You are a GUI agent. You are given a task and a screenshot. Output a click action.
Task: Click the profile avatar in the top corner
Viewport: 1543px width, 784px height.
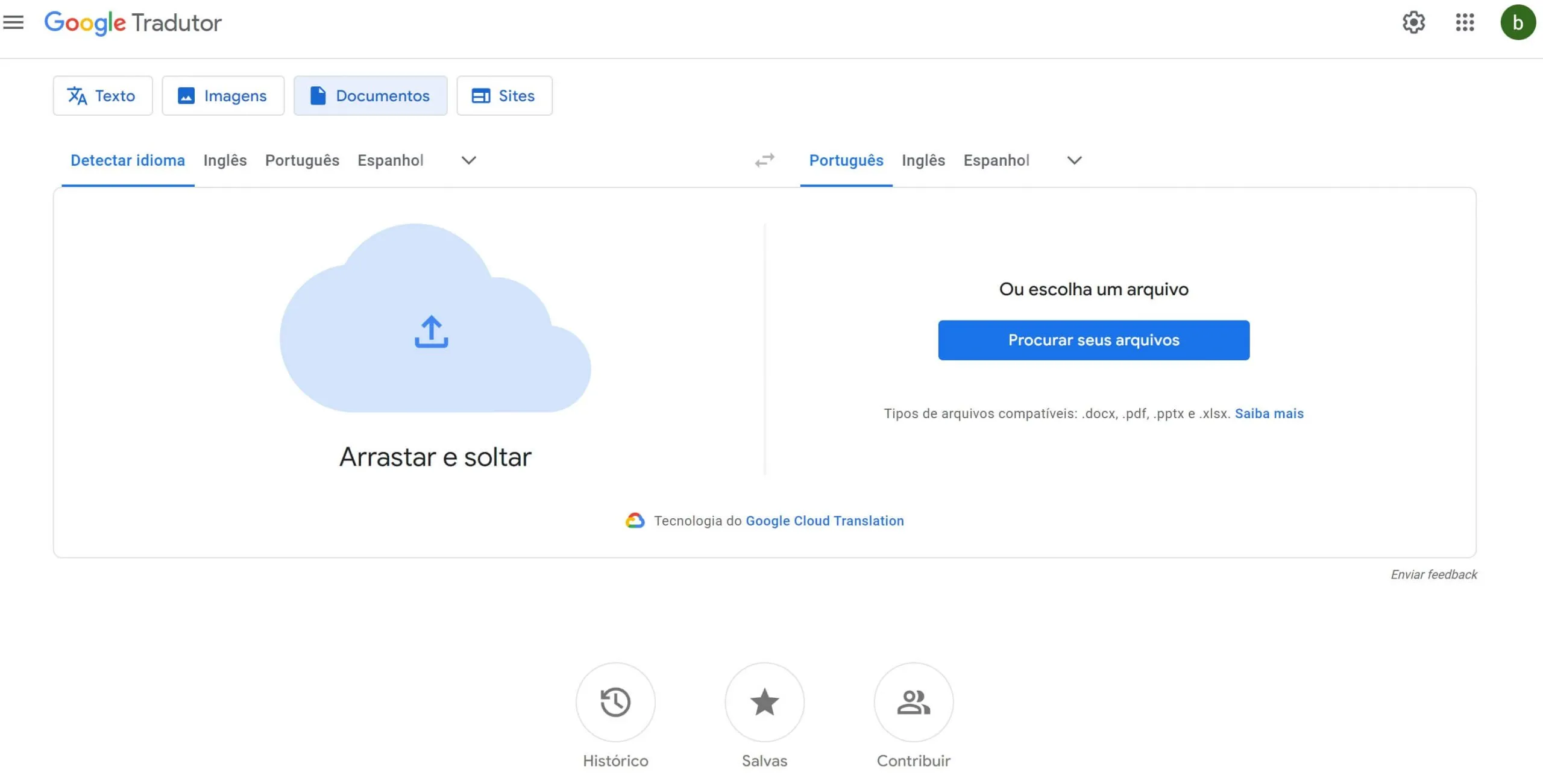1518,22
